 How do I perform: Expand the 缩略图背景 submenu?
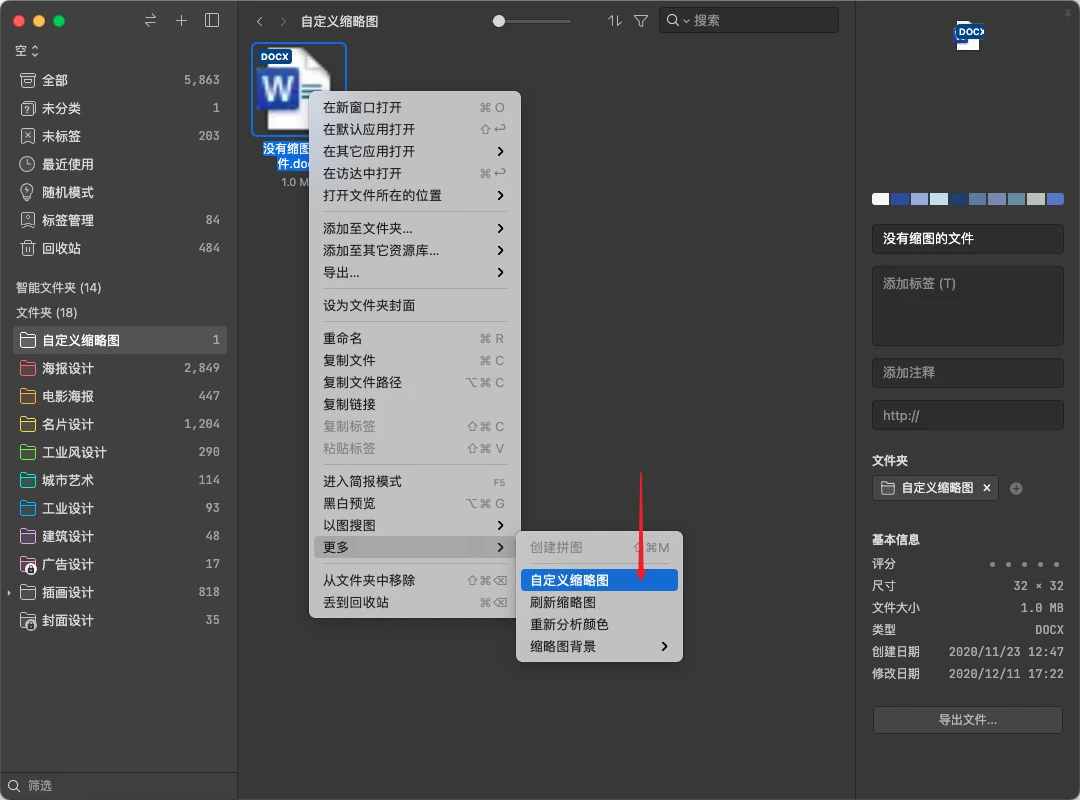tap(598, 646)
